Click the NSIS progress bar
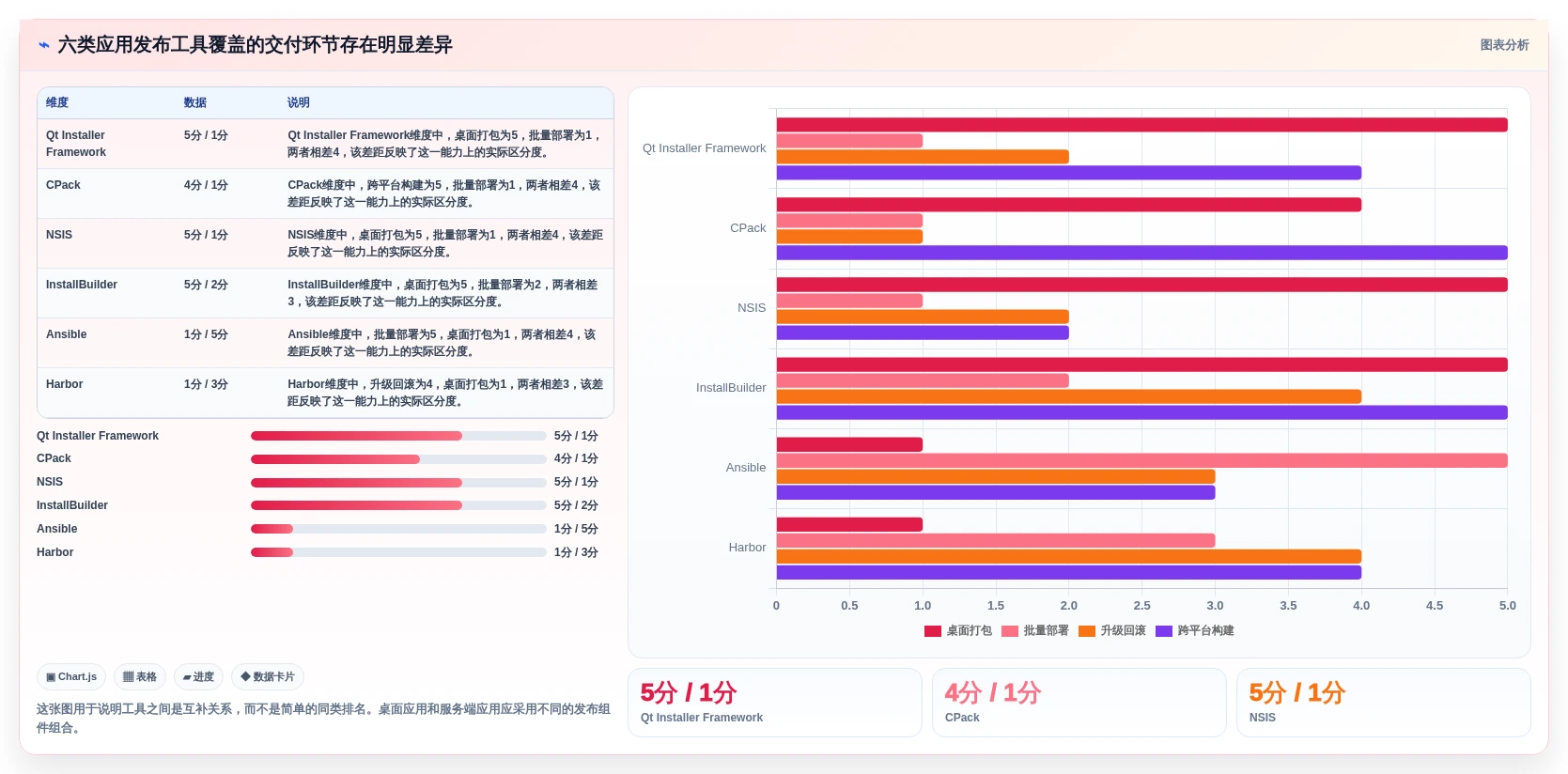 pos(398,483)
